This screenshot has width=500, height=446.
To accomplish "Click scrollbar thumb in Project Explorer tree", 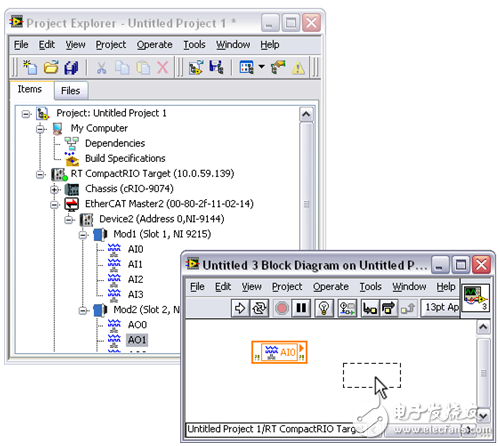I will tap(306, 204).
